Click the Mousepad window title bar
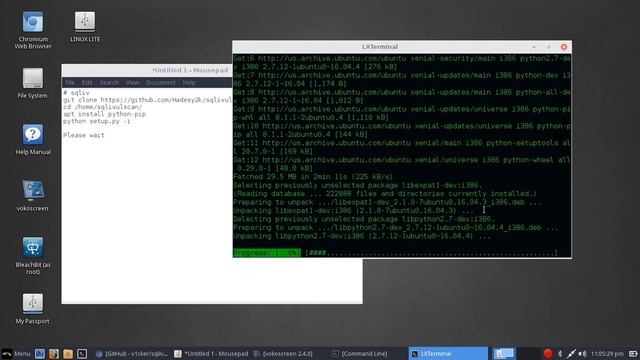Screen dimensions: 640x360 (x=147, y=70)
